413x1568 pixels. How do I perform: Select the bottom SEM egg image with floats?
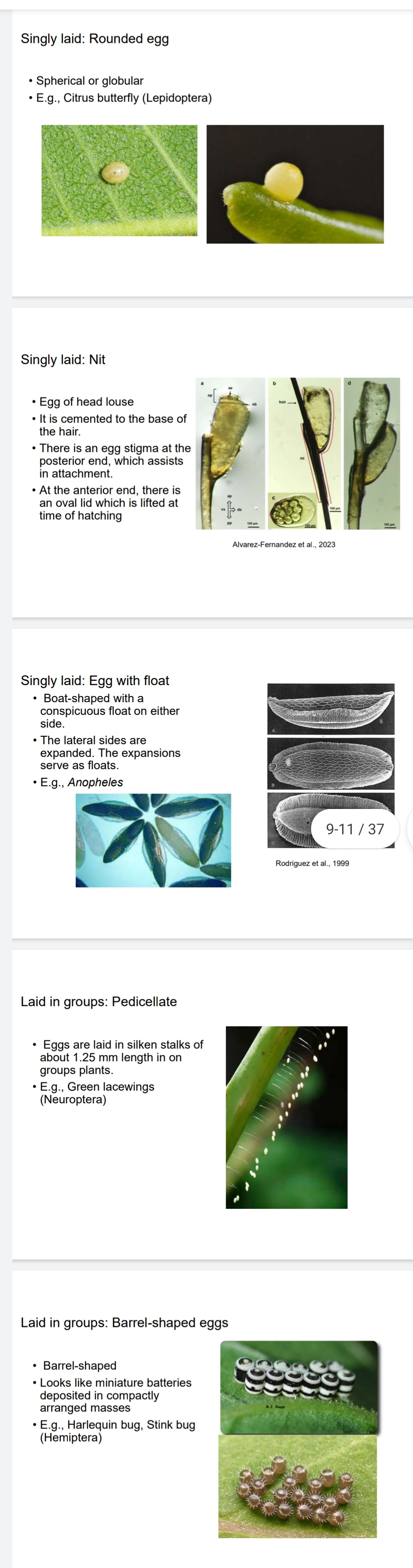point(331,820)
